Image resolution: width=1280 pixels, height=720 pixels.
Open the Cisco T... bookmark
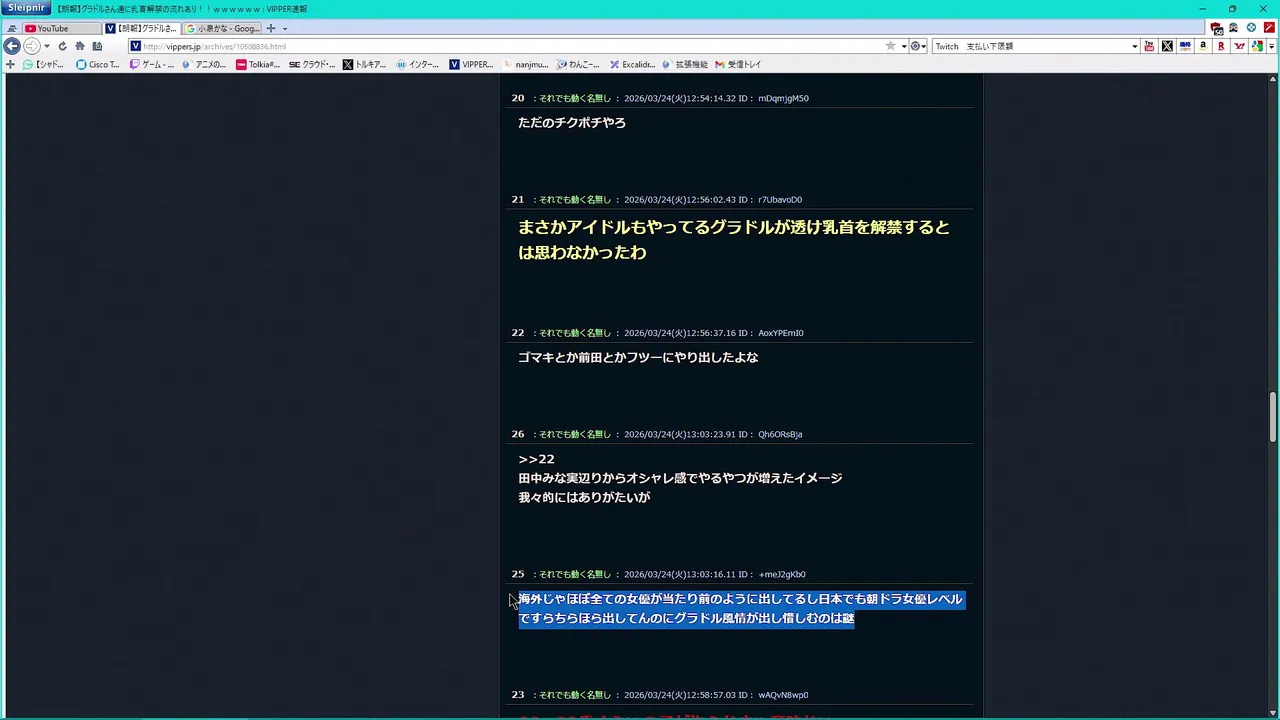(98, 64)
